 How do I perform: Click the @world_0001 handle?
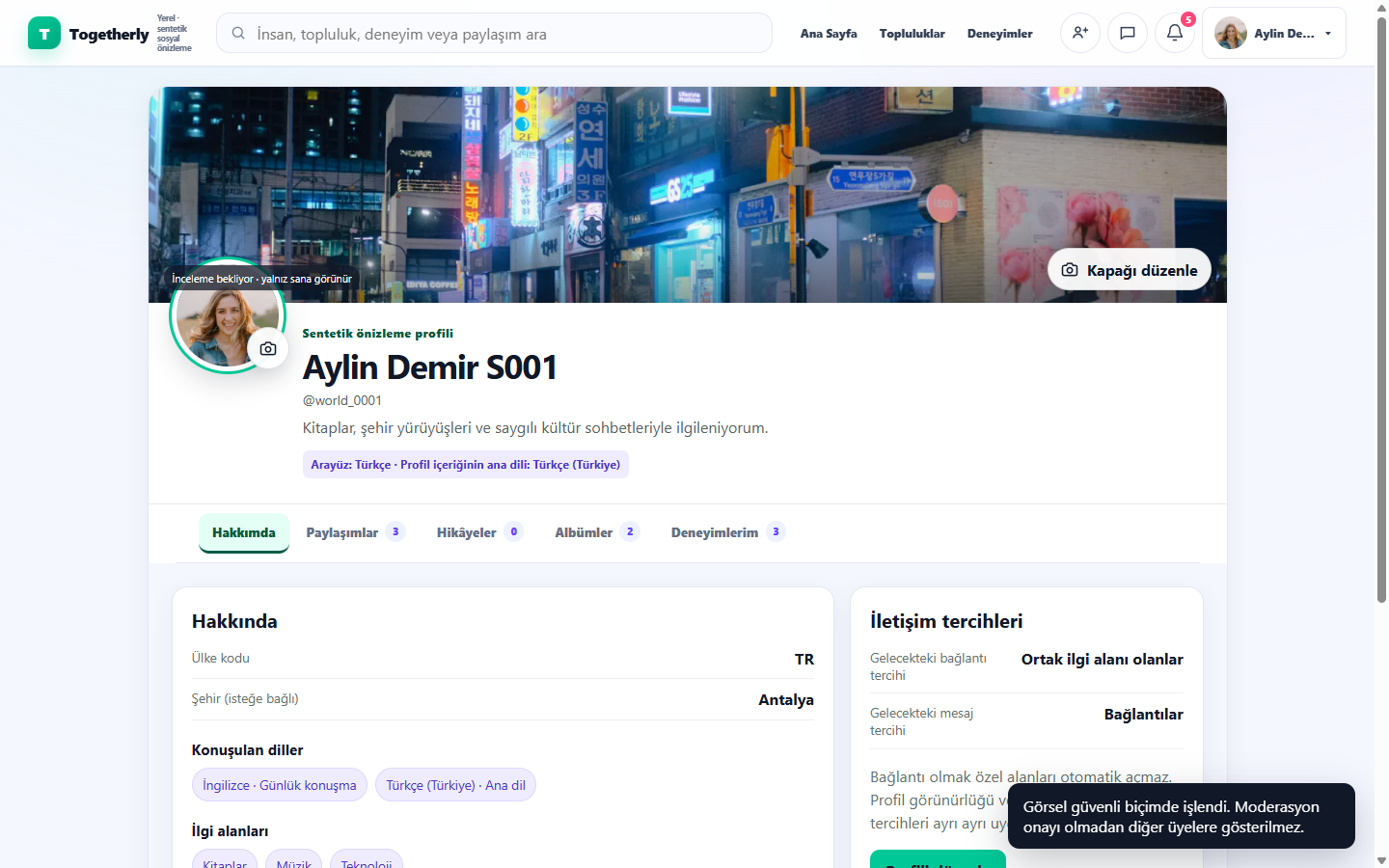(x=342, y=400)
